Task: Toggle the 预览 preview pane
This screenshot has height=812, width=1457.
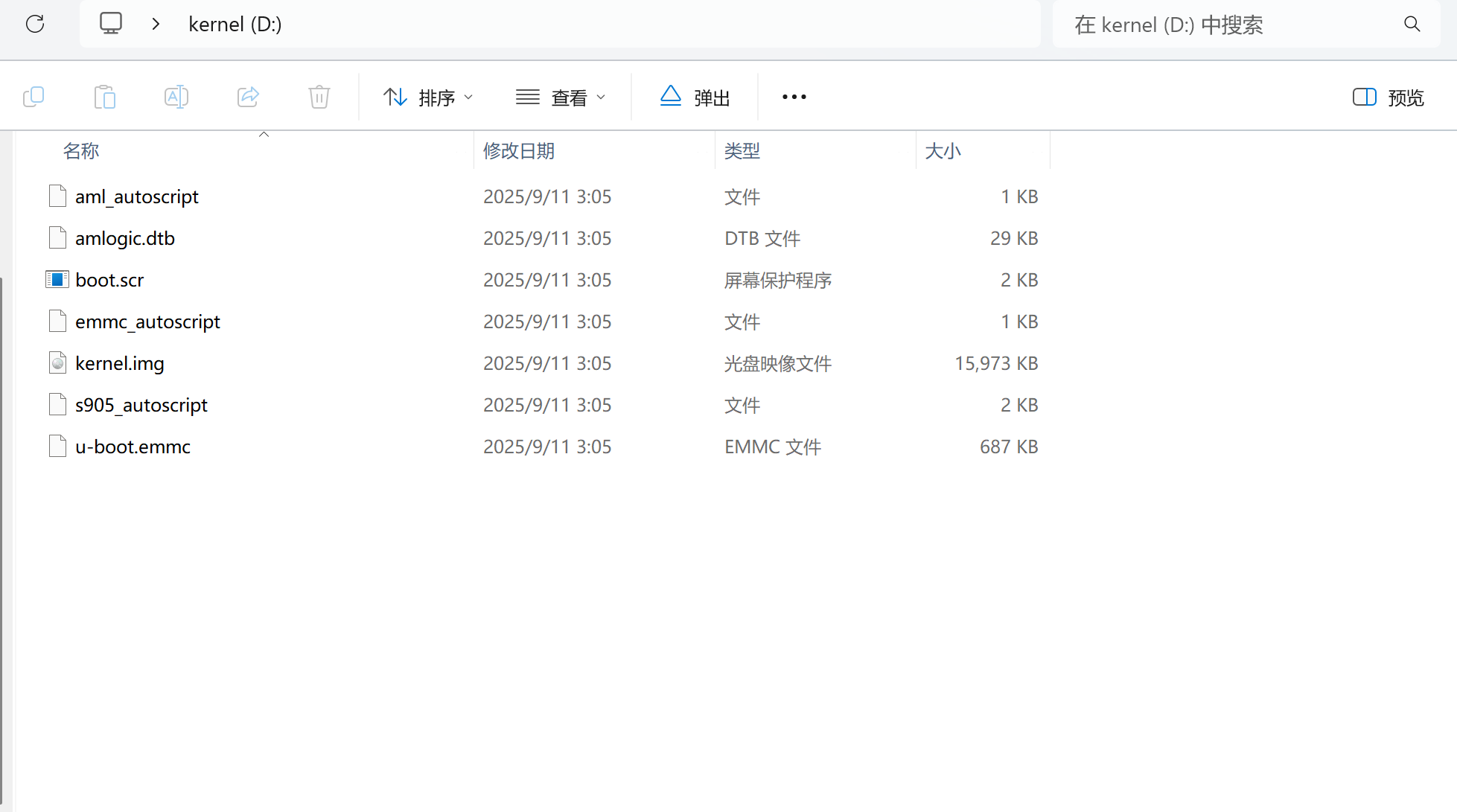Action: 1388,97
